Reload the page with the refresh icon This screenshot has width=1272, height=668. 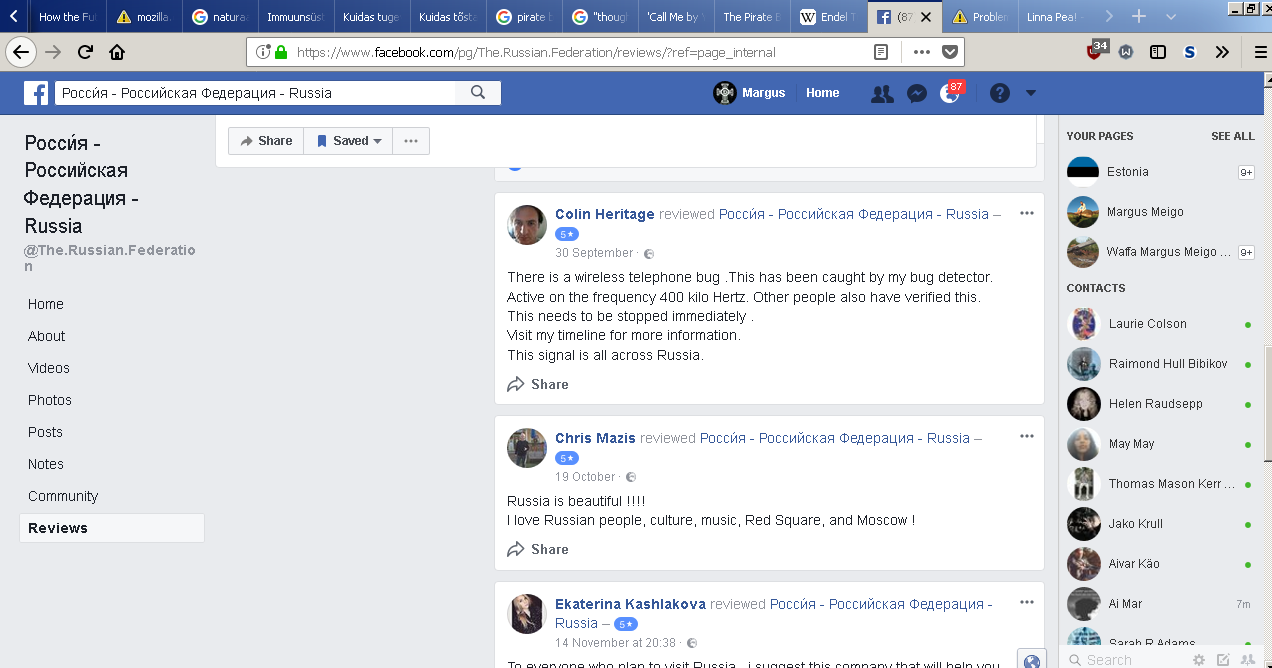(86, 52)
